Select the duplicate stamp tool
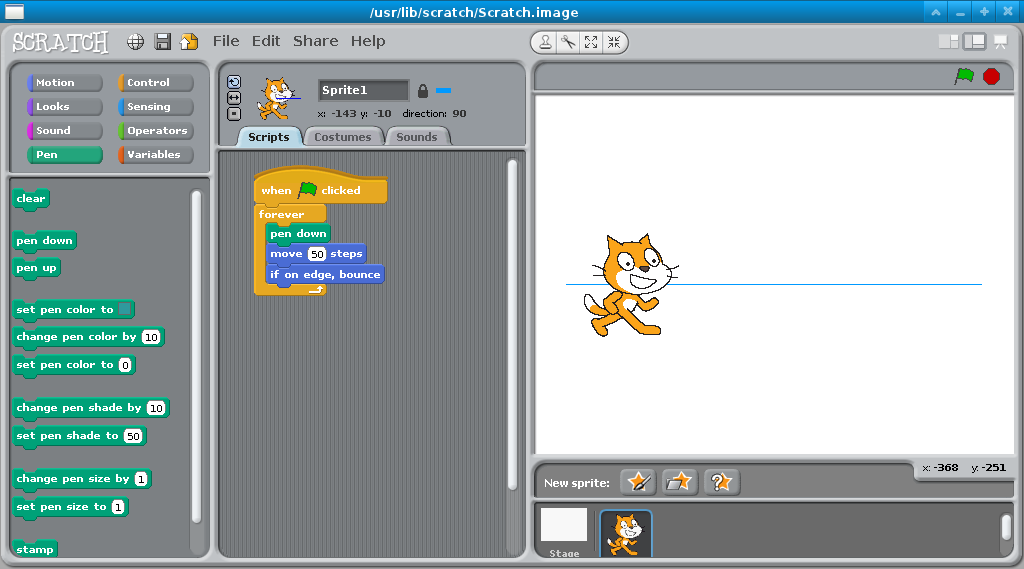The width and height of the screenshot is (1024, 569). (545, 42)
